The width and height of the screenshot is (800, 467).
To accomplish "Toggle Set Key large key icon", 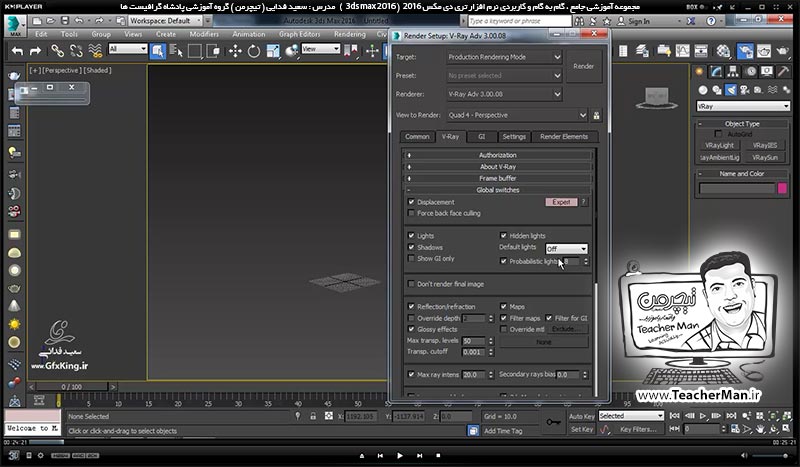I will (x=553, y=423).
